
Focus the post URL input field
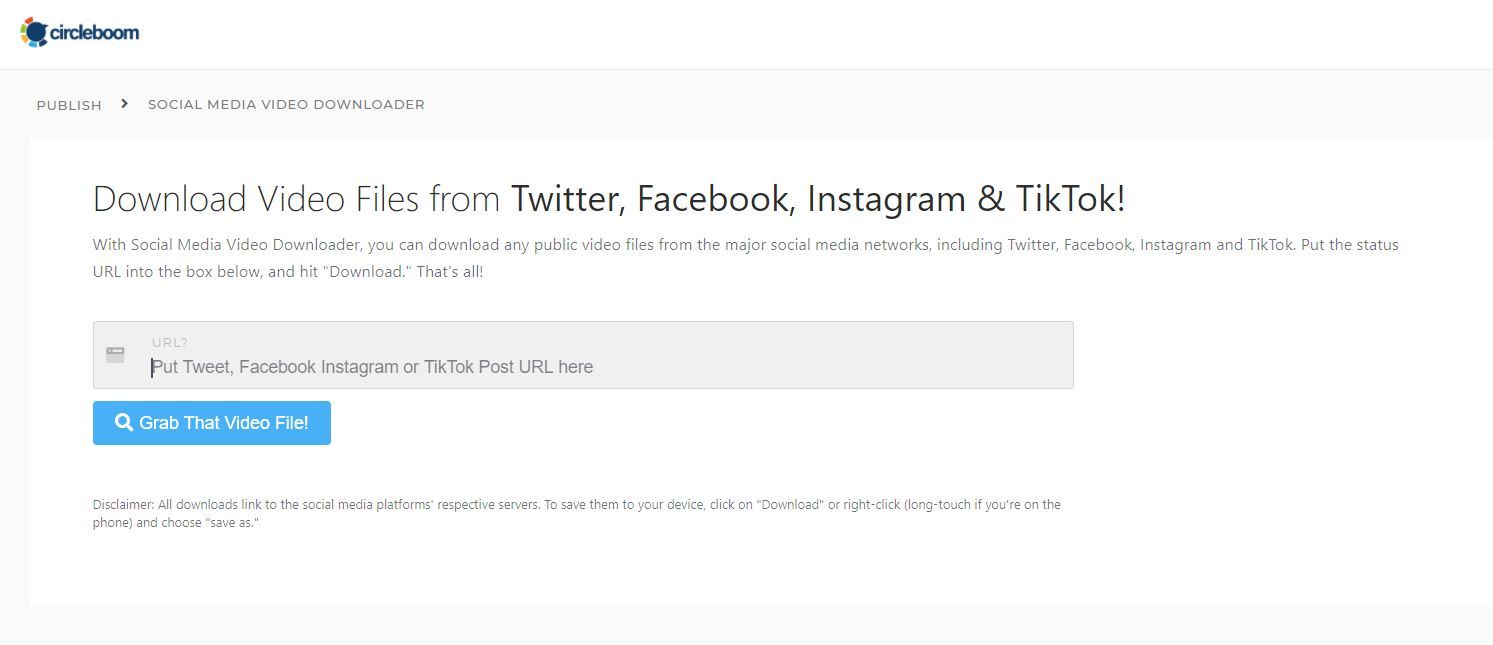coord(600,367)
